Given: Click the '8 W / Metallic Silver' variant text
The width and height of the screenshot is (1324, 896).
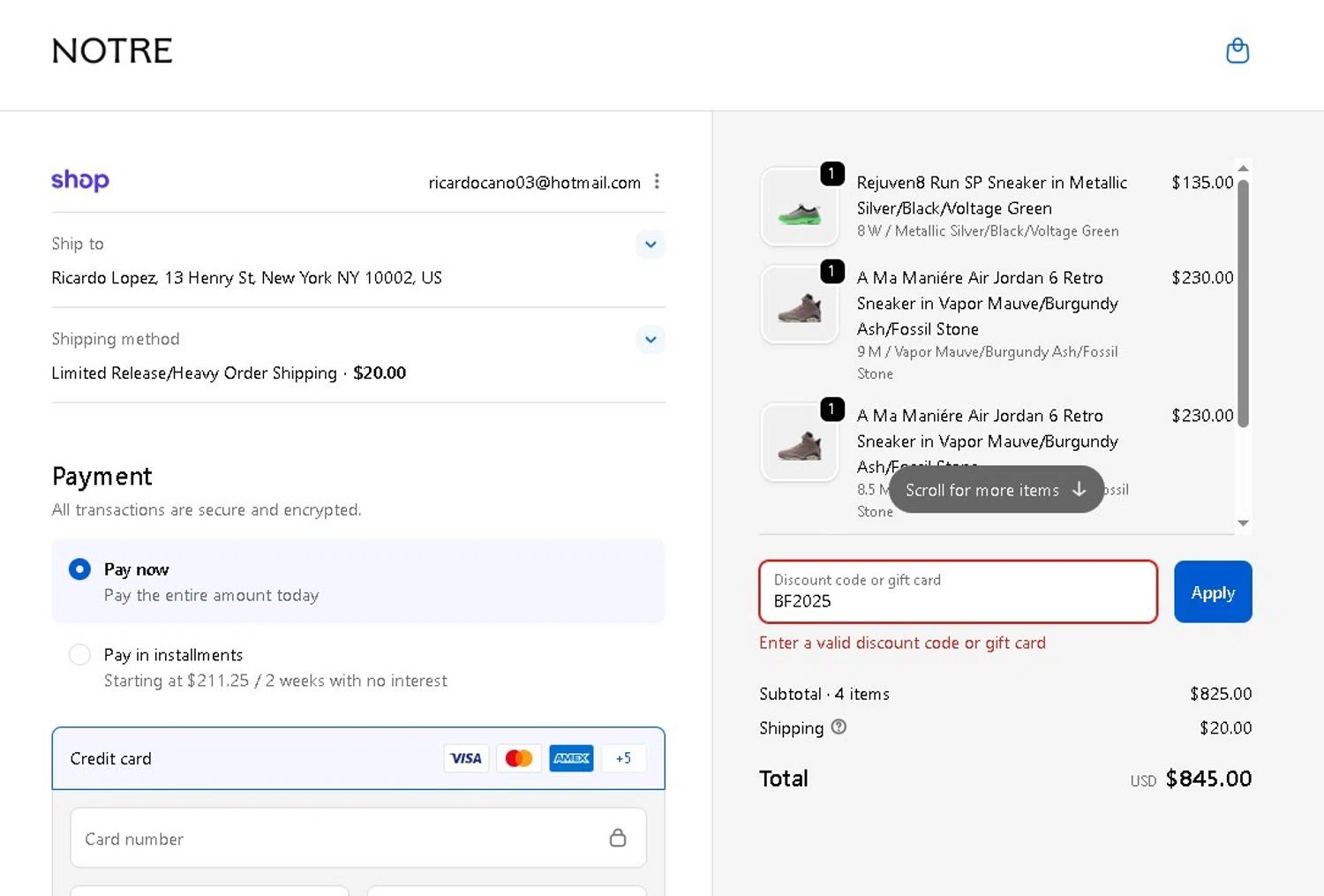Looking at the screenshot, I should 988,231.
